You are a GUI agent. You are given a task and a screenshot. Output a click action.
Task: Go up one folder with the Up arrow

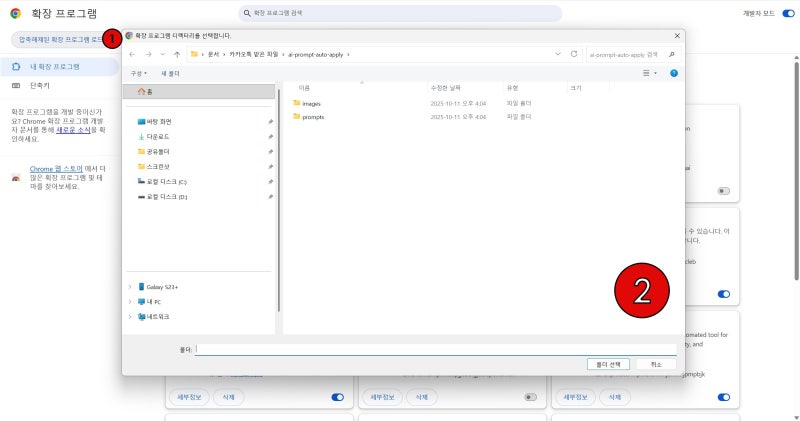[177, 55]
